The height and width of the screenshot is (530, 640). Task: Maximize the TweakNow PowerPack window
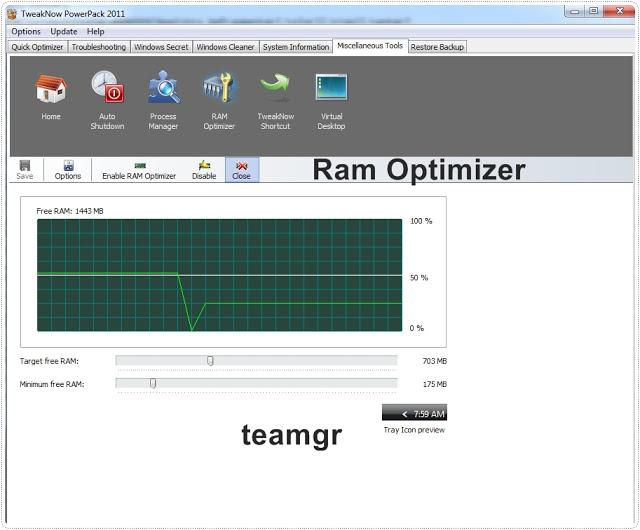pyautogui.click(x=594, y=11)
